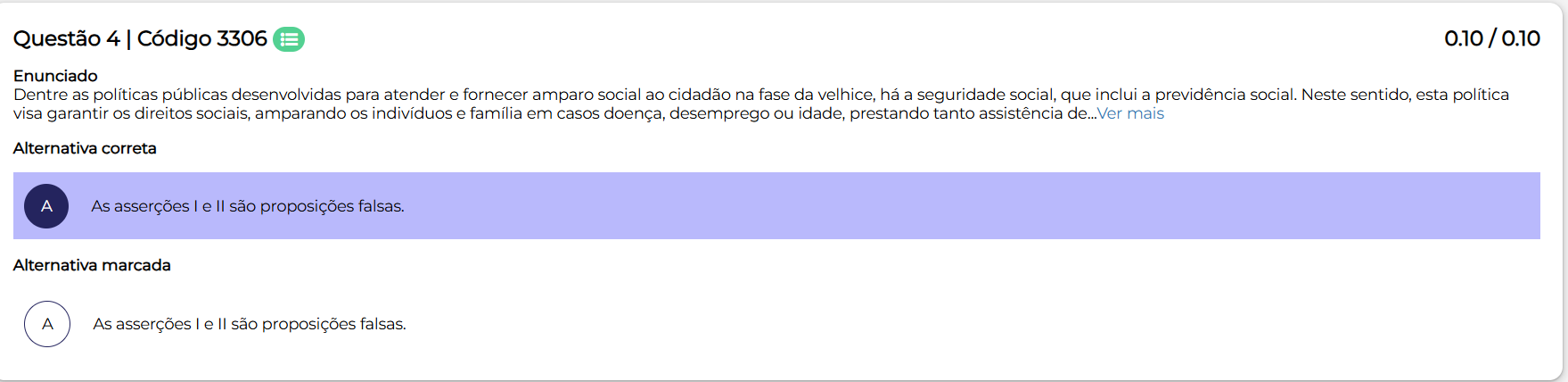
Task: Select the outlined A circle under Alternativa marcada
Action: (47, 324)
